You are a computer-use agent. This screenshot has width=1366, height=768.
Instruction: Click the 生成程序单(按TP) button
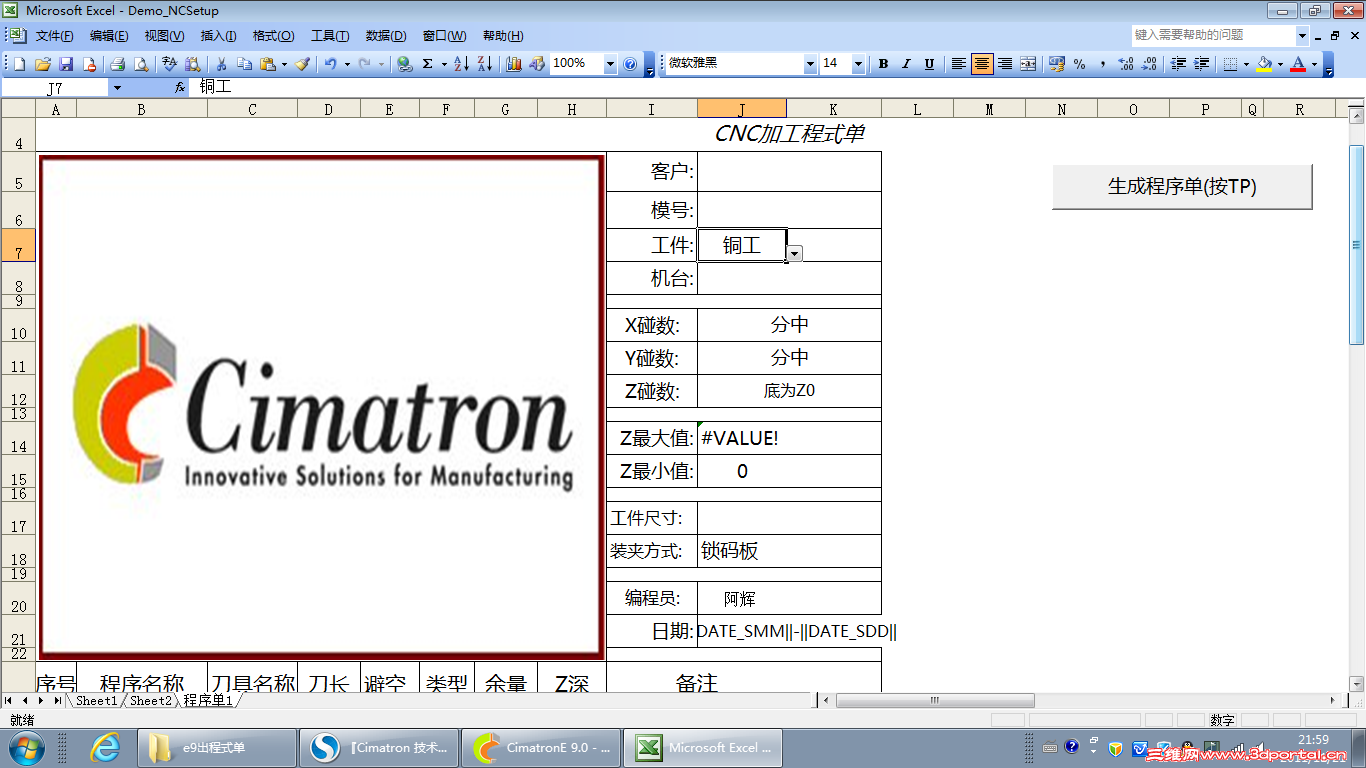(1182, 187)
